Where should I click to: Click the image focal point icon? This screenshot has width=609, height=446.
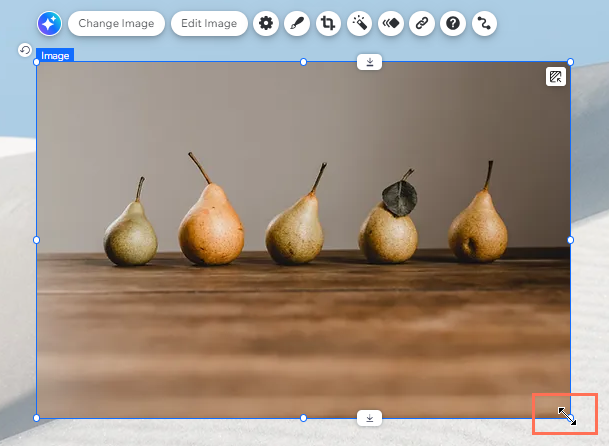tap(556, 77)
